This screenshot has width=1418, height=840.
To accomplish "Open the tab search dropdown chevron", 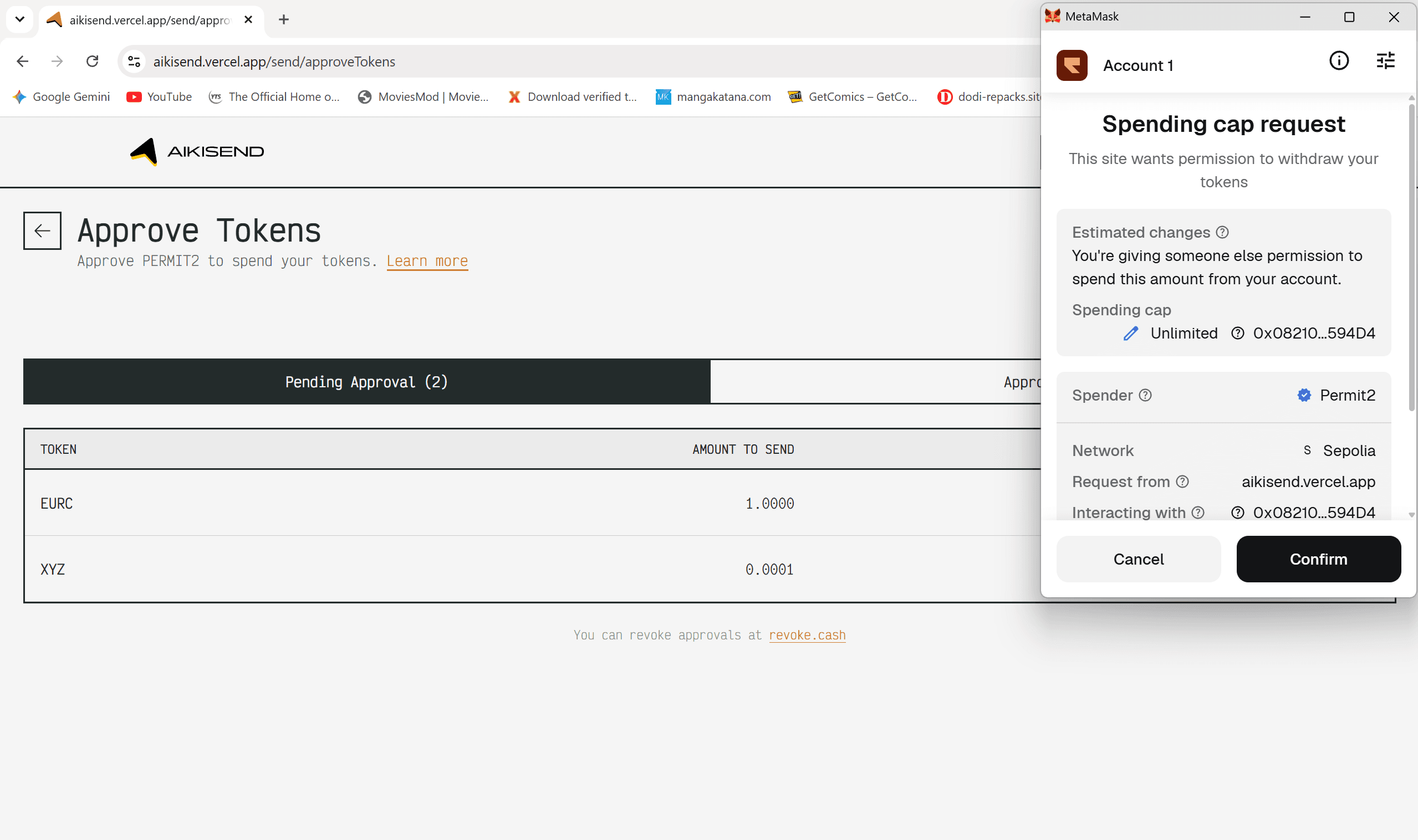I will pyautogui.click(x=20, y=19).
